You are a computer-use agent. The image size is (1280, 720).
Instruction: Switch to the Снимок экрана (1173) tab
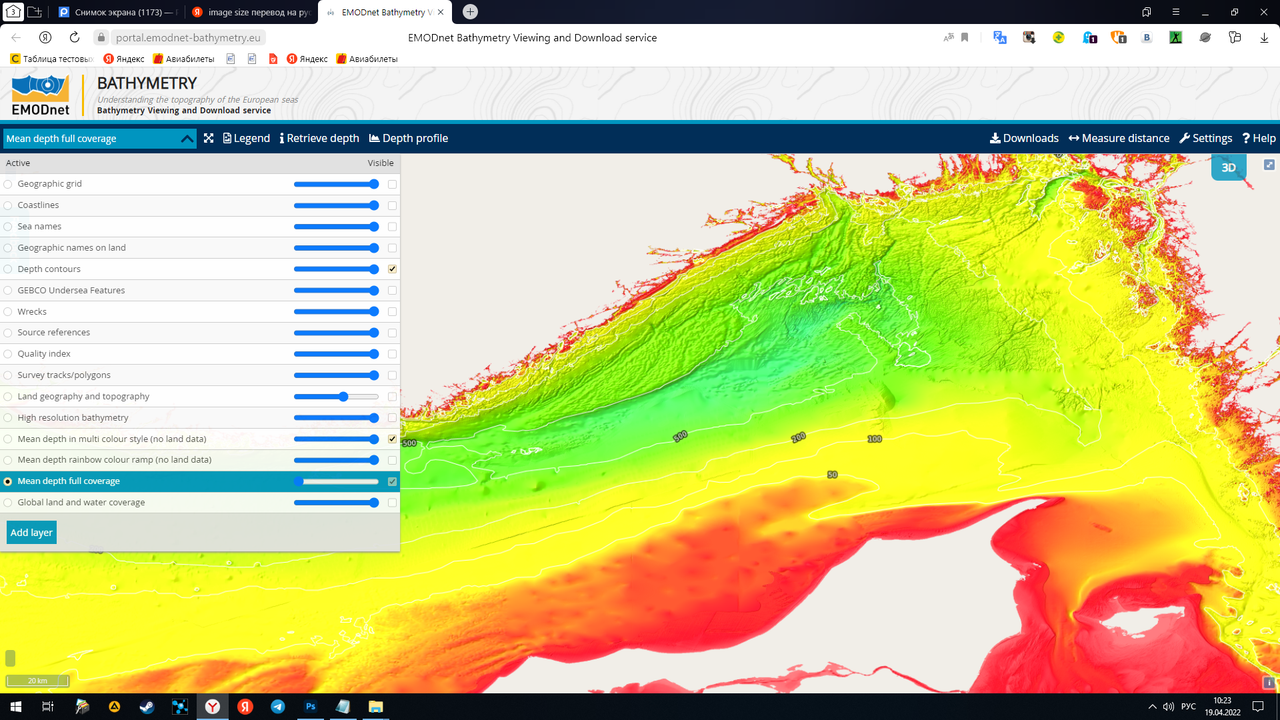(x=116, y=12)
